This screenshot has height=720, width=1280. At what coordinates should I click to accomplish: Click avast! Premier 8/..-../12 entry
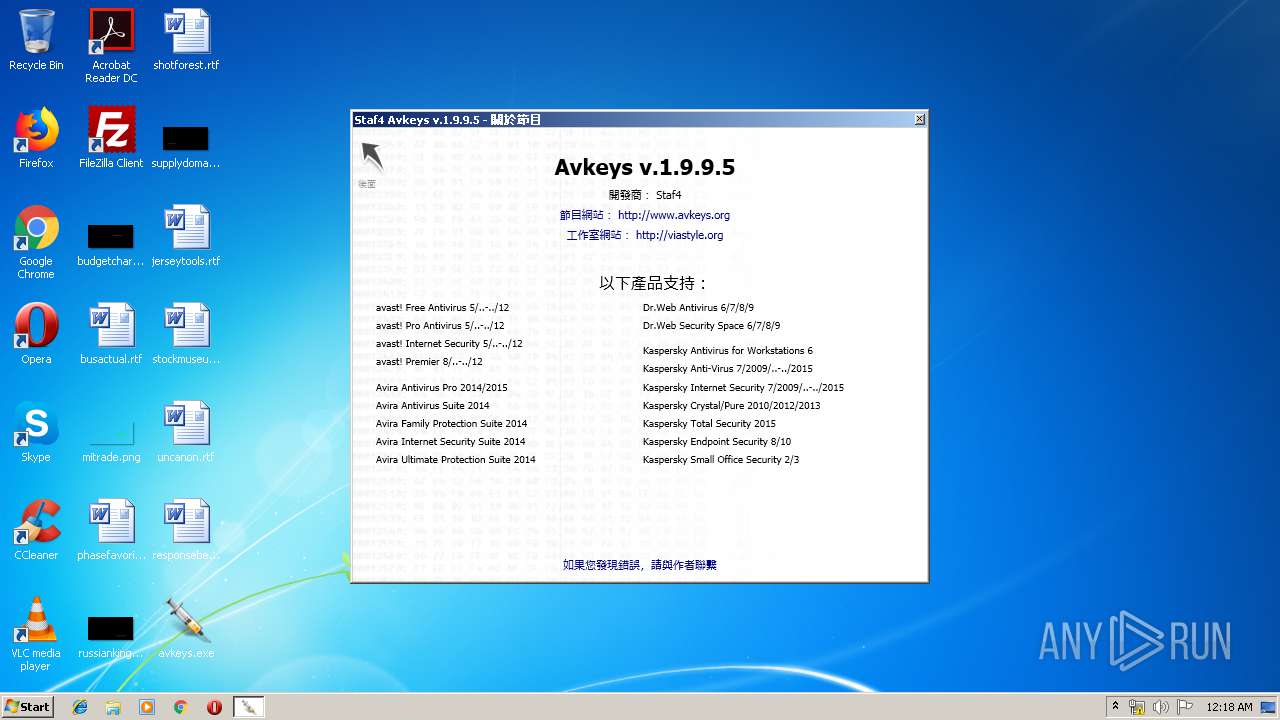[x=429, y=362]
